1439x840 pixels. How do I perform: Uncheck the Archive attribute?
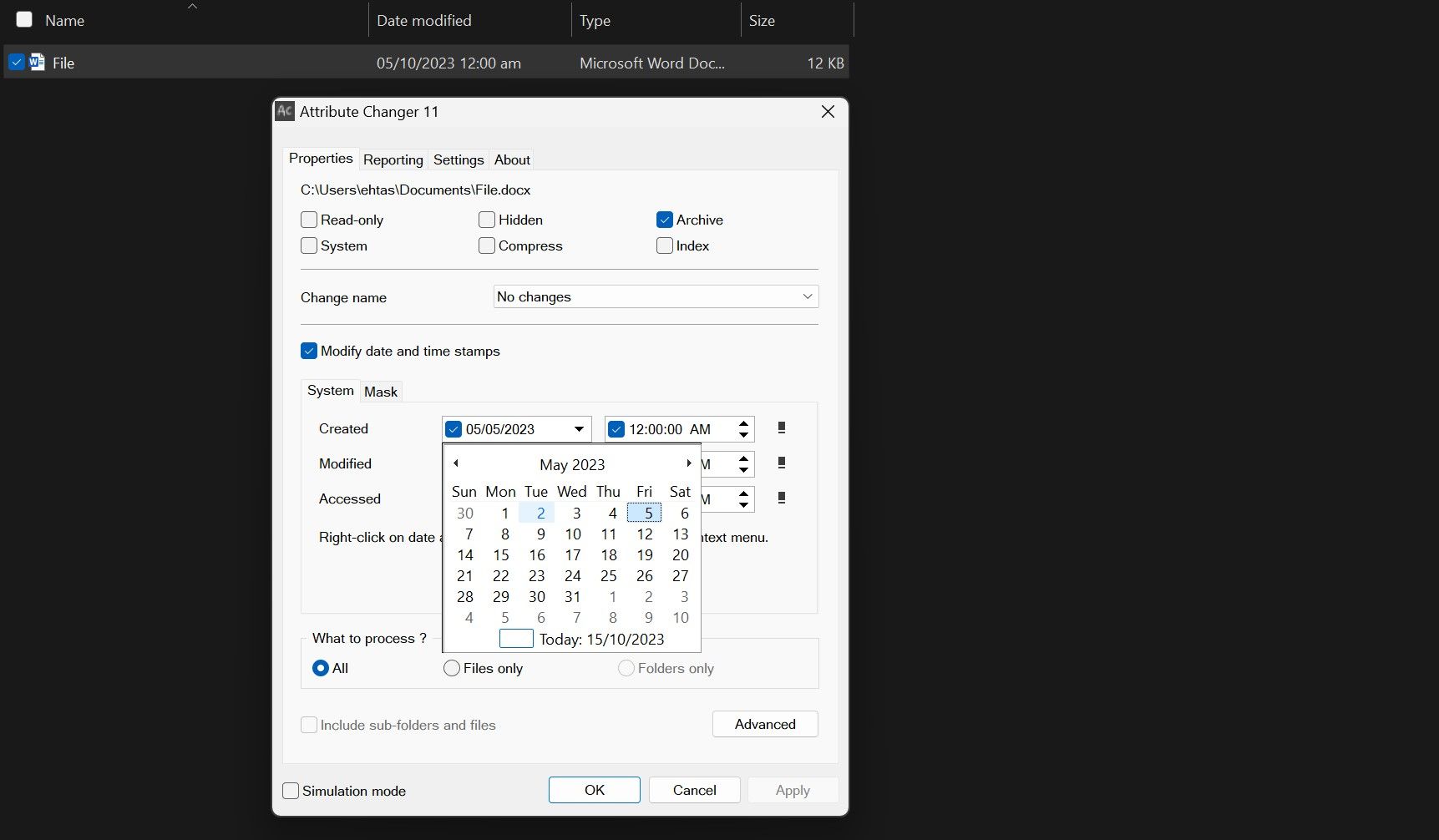point(665,220)
